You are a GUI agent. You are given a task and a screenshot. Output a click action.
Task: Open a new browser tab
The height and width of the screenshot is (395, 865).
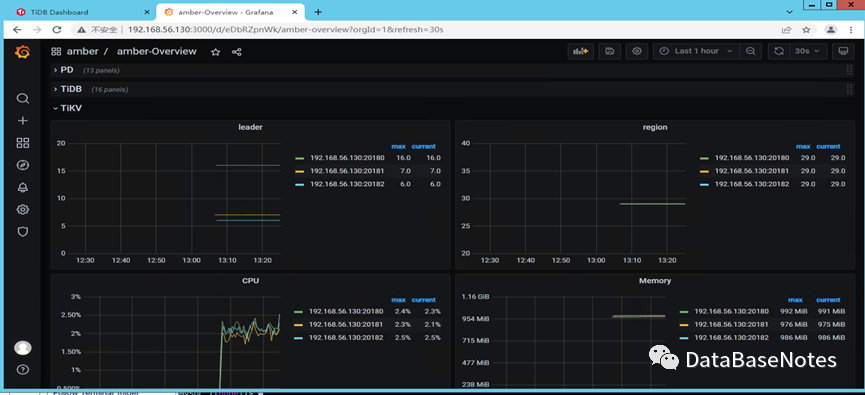coord(318,12)
